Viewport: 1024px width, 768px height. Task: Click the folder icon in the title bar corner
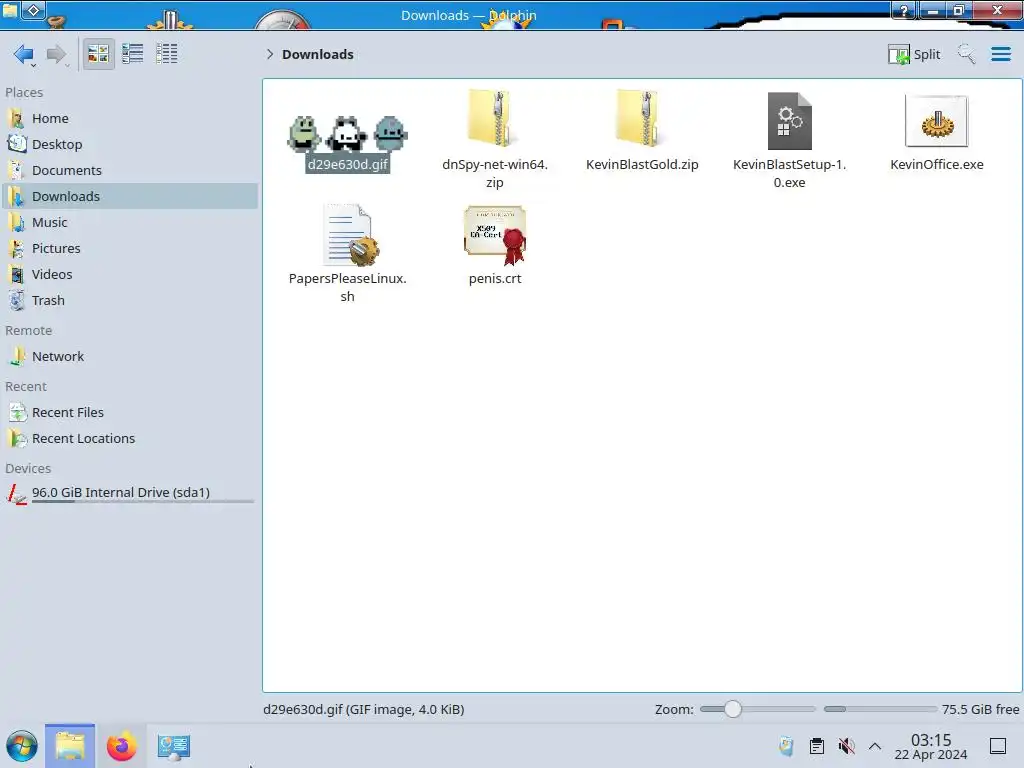pos(9,9)
